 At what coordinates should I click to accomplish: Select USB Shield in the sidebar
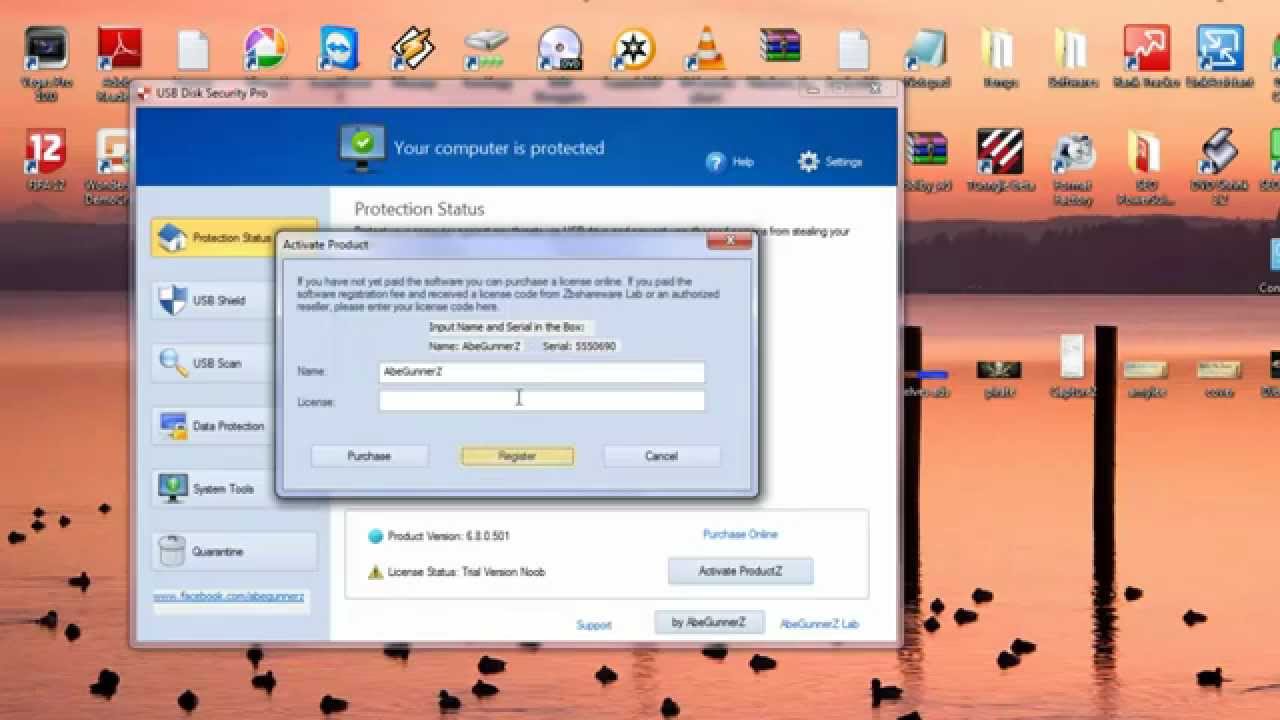click(233, 300)
